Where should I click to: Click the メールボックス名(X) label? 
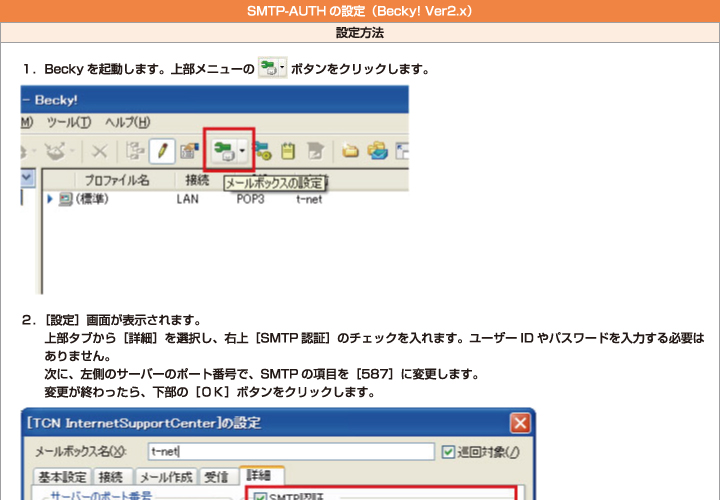[81, 452]
